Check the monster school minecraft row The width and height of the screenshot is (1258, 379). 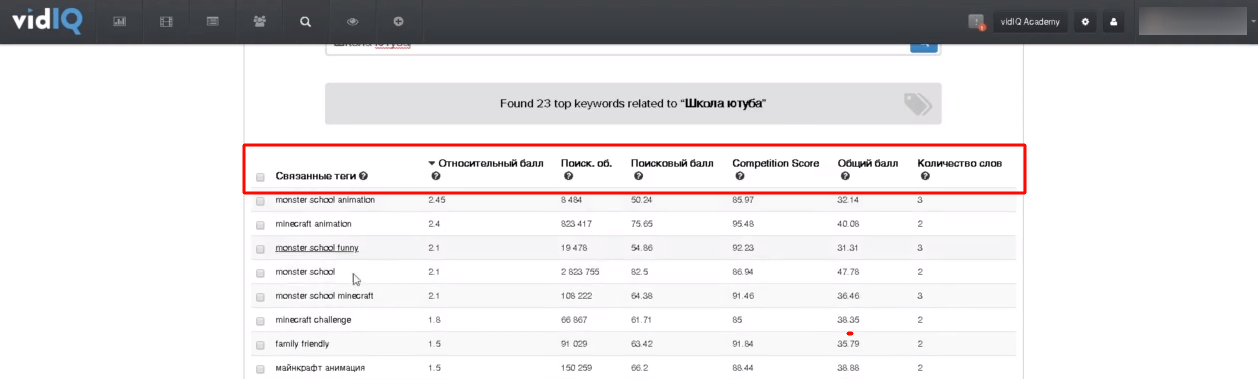[x=260, y=297]
